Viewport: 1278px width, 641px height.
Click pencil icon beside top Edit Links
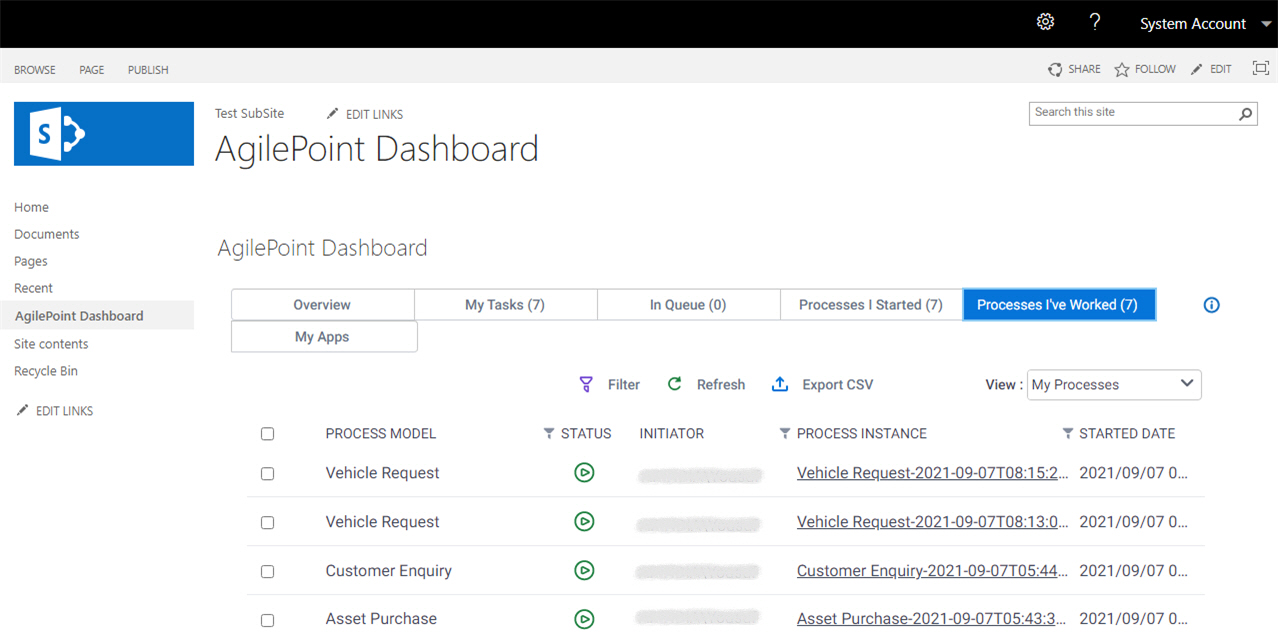coord(333,114)
